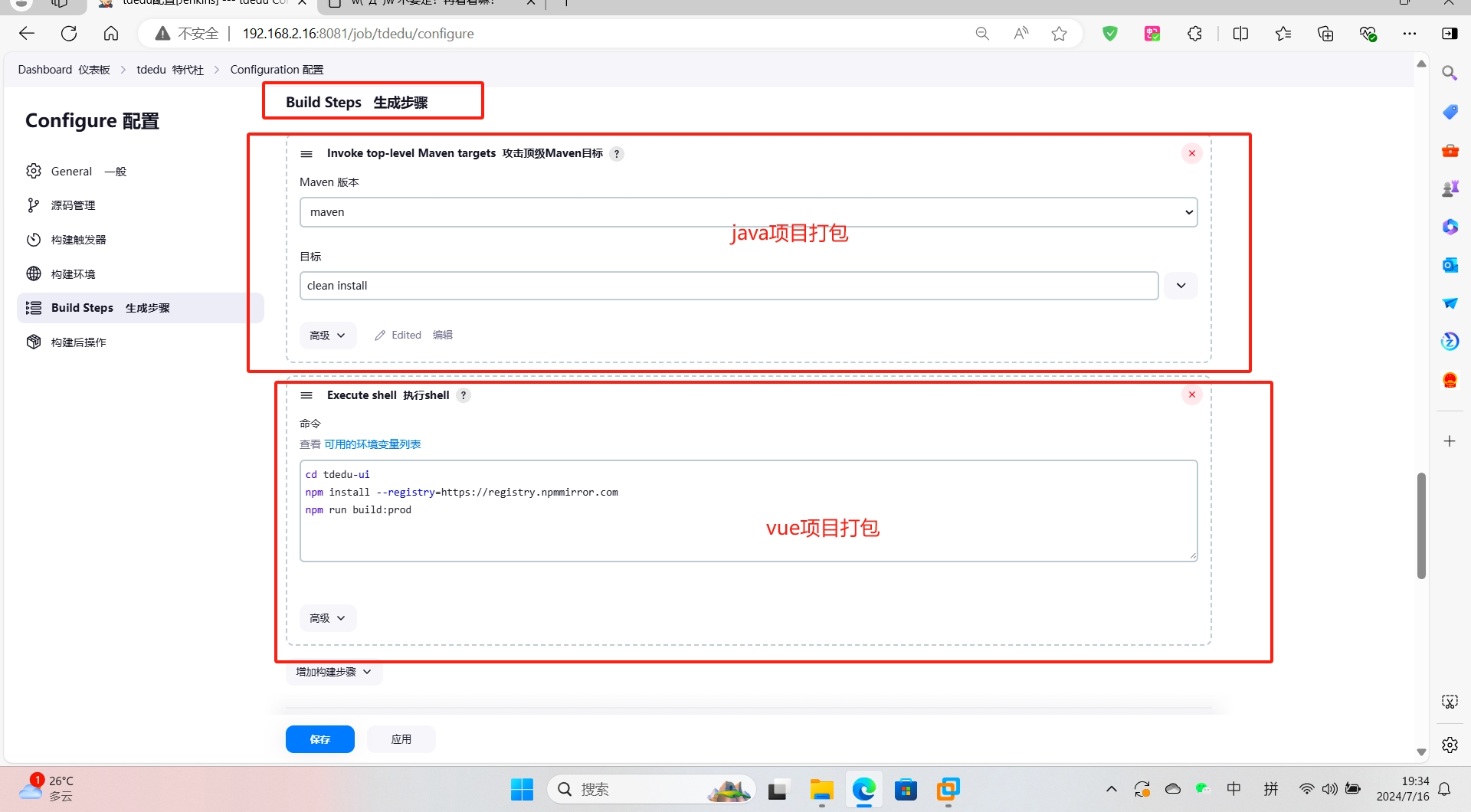Open help for Invoke top-level Maven targets
This screenshot has height=812, width=1471.
click(617, 154)
